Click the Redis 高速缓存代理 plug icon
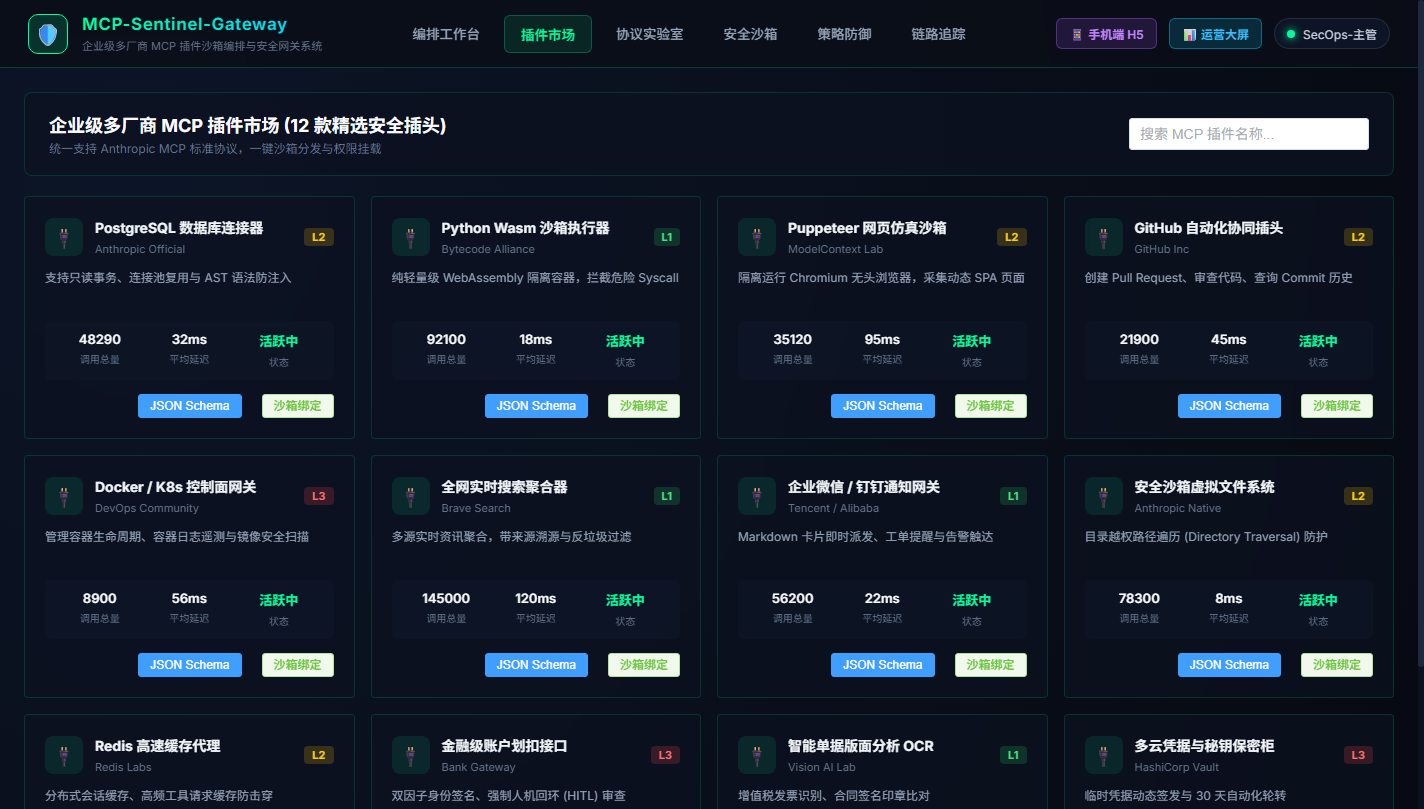 pyautogui.click(x=64, y=755)
